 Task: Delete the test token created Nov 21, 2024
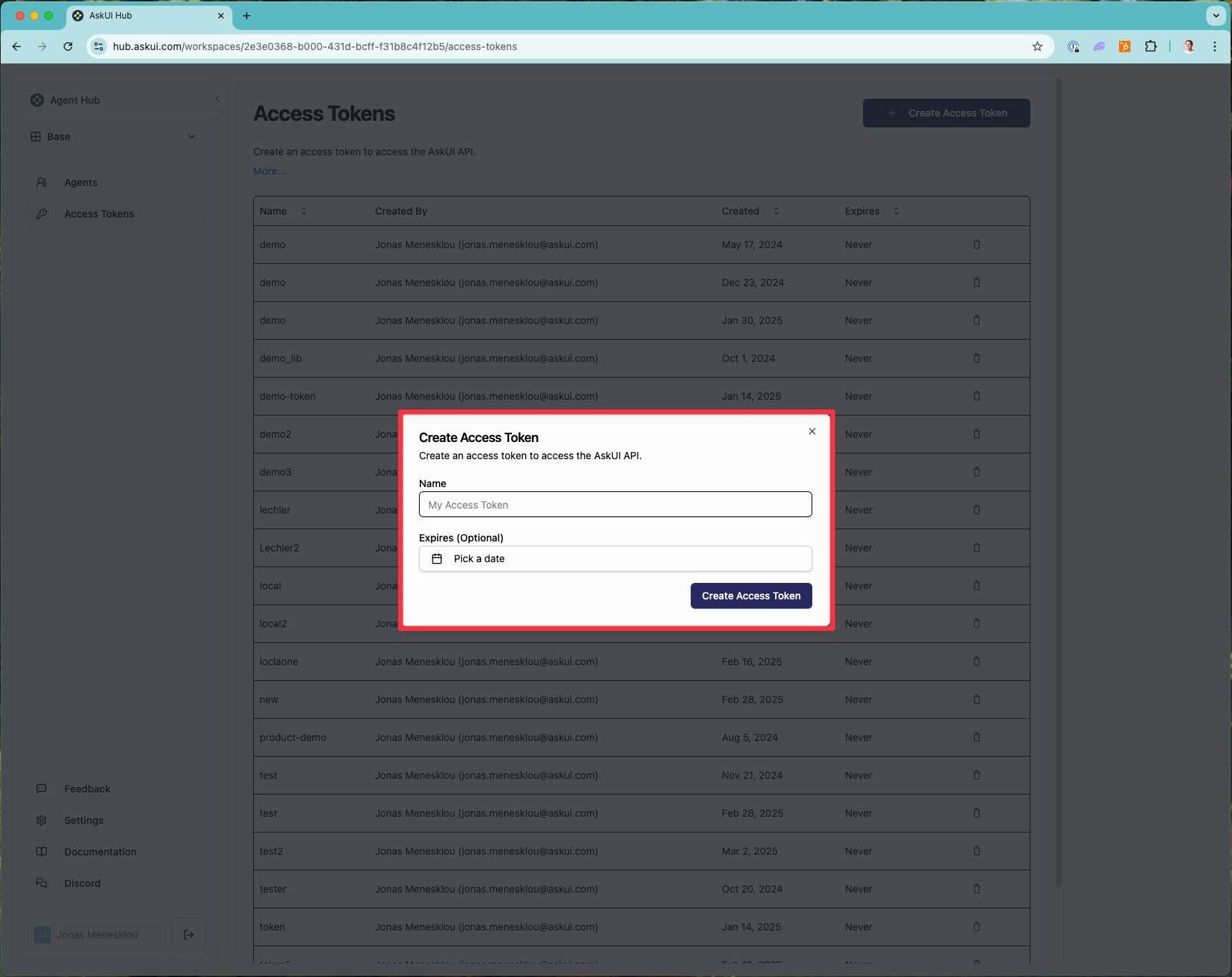(976, 775)
